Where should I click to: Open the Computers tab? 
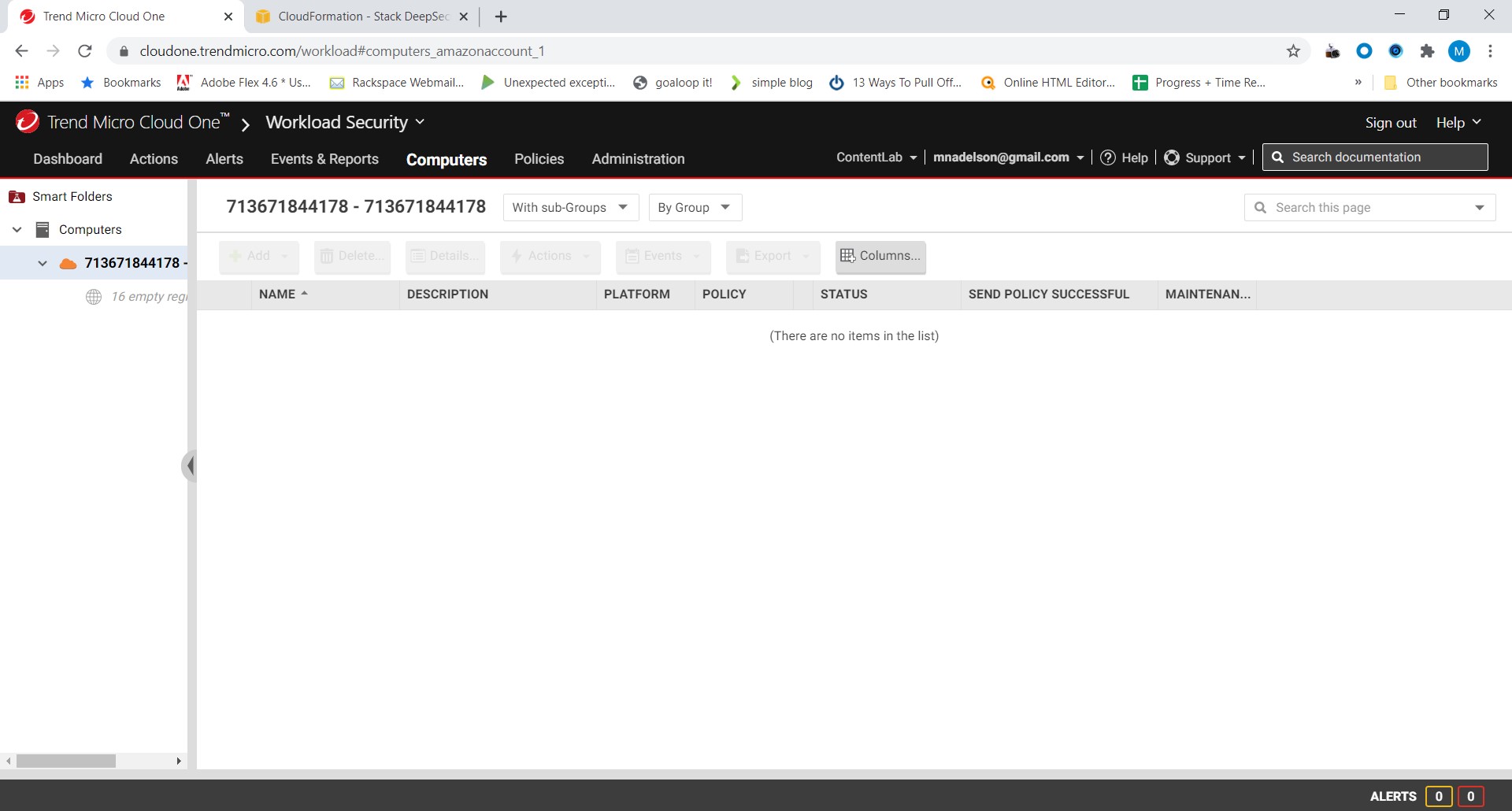447,160
